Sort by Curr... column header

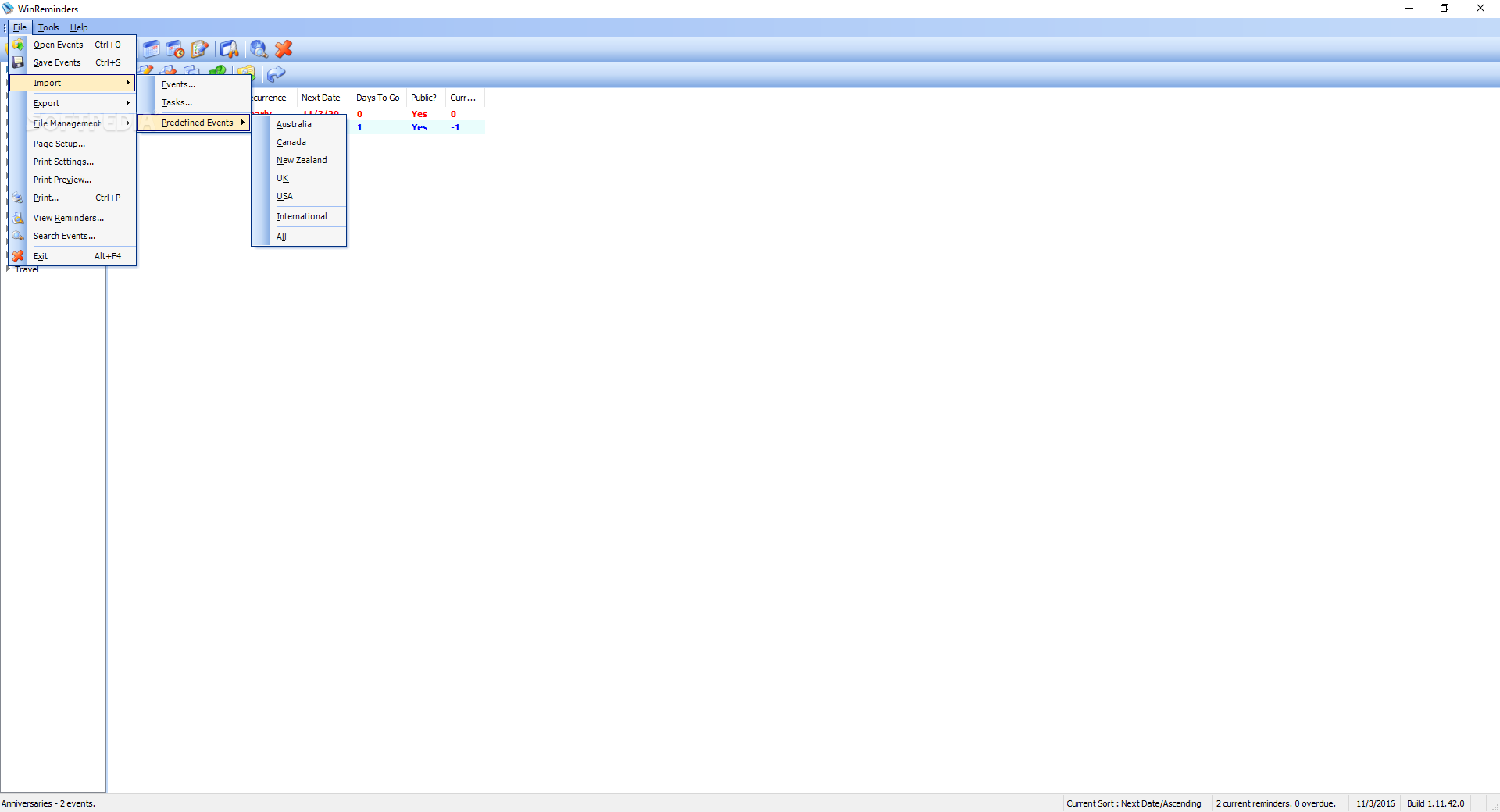coord(464,98)
